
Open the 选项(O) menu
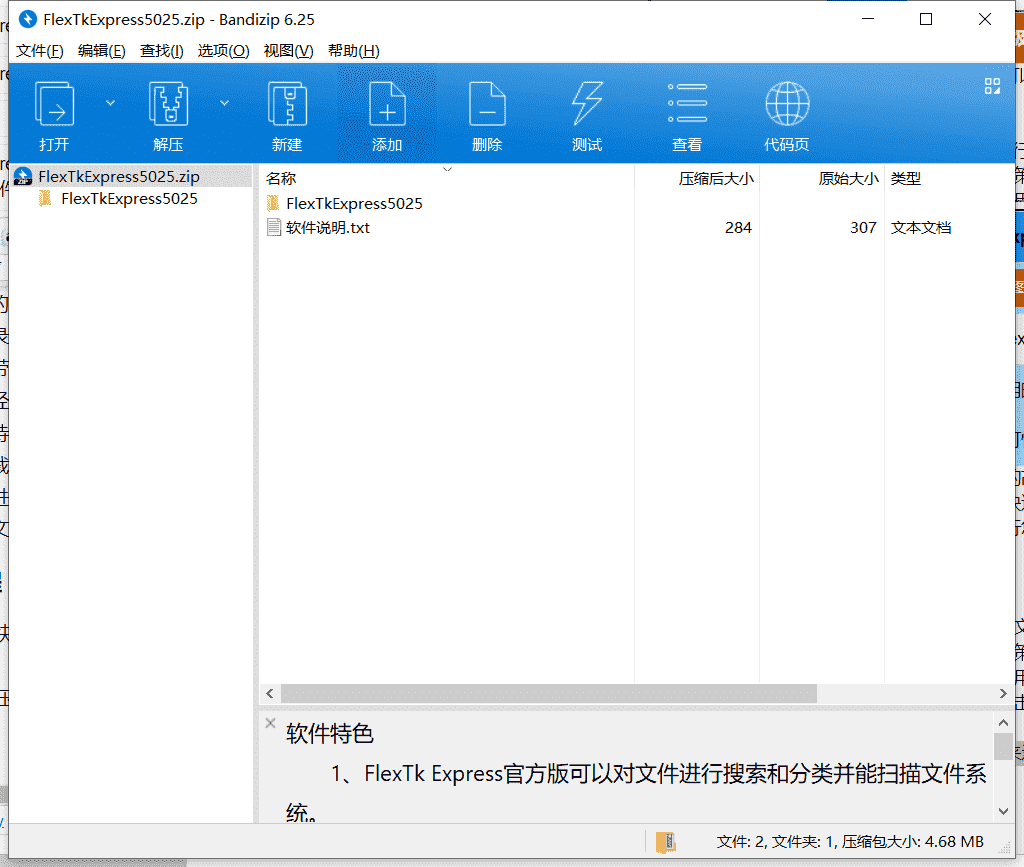point(223,51)
